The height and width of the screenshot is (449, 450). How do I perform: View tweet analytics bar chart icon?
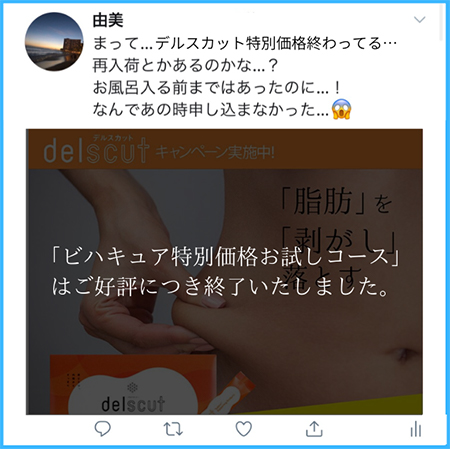tap(416, 429)
